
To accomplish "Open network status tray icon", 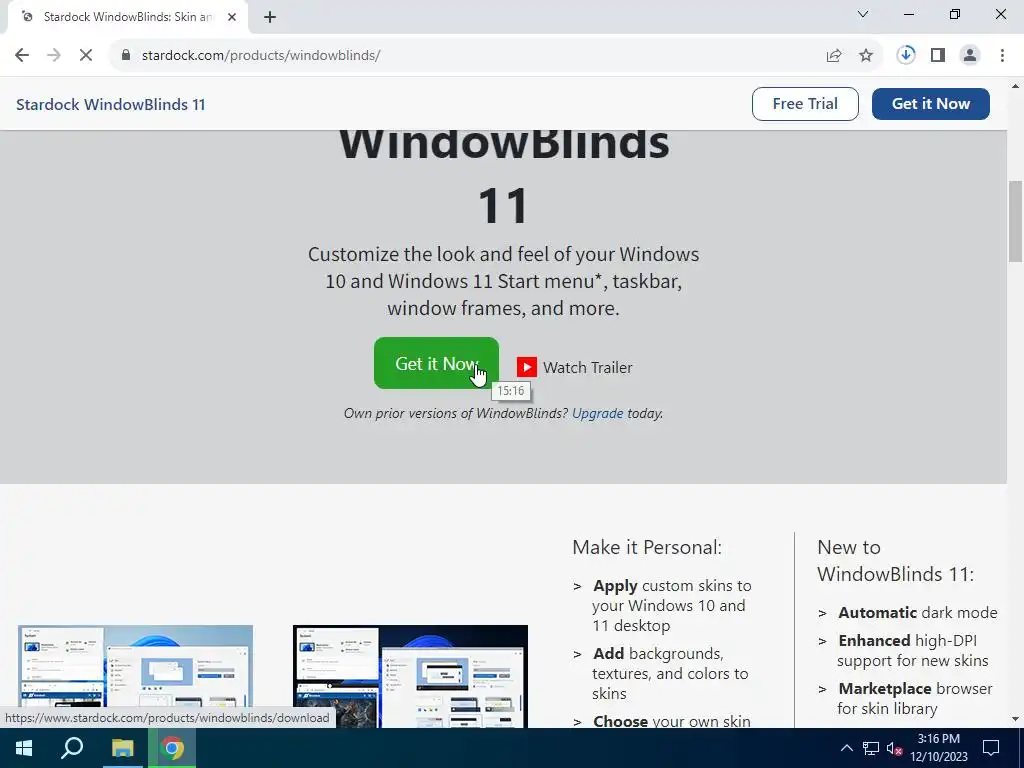I will 871,748.
